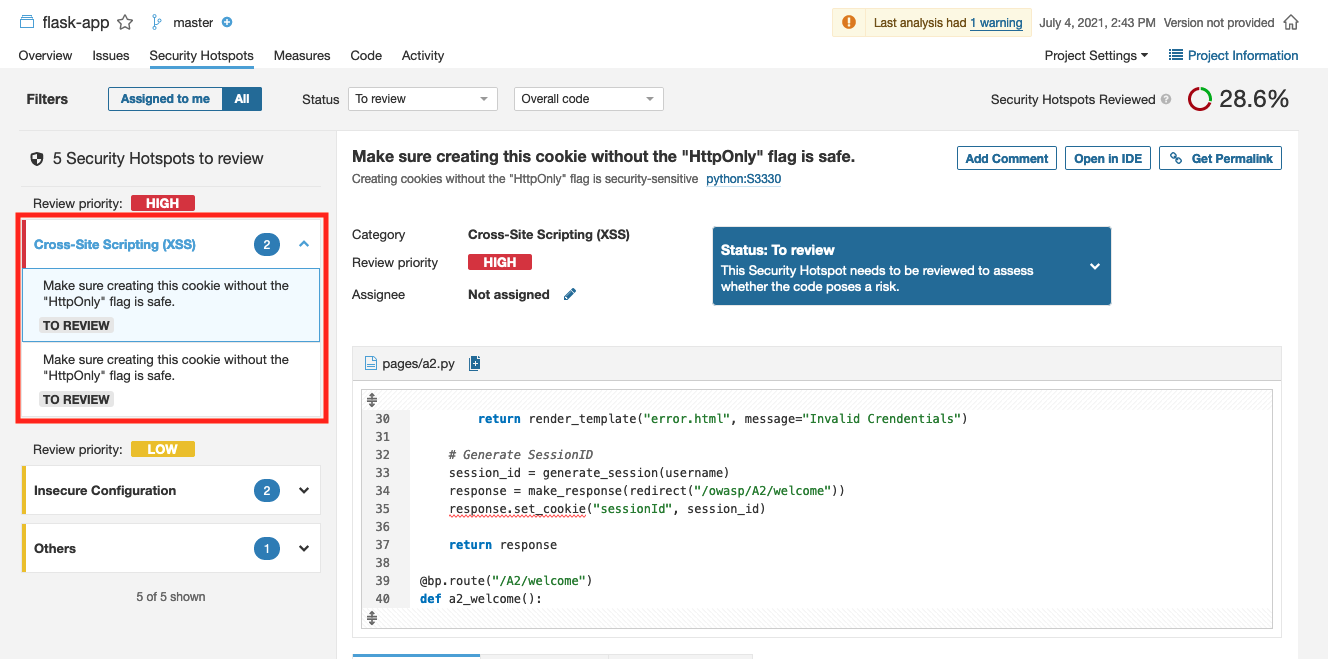Screen dimensions: 1328x659
Task: Click the July 4, 2021, 2:43 PM date
Action: click(x=1098, y=23)
